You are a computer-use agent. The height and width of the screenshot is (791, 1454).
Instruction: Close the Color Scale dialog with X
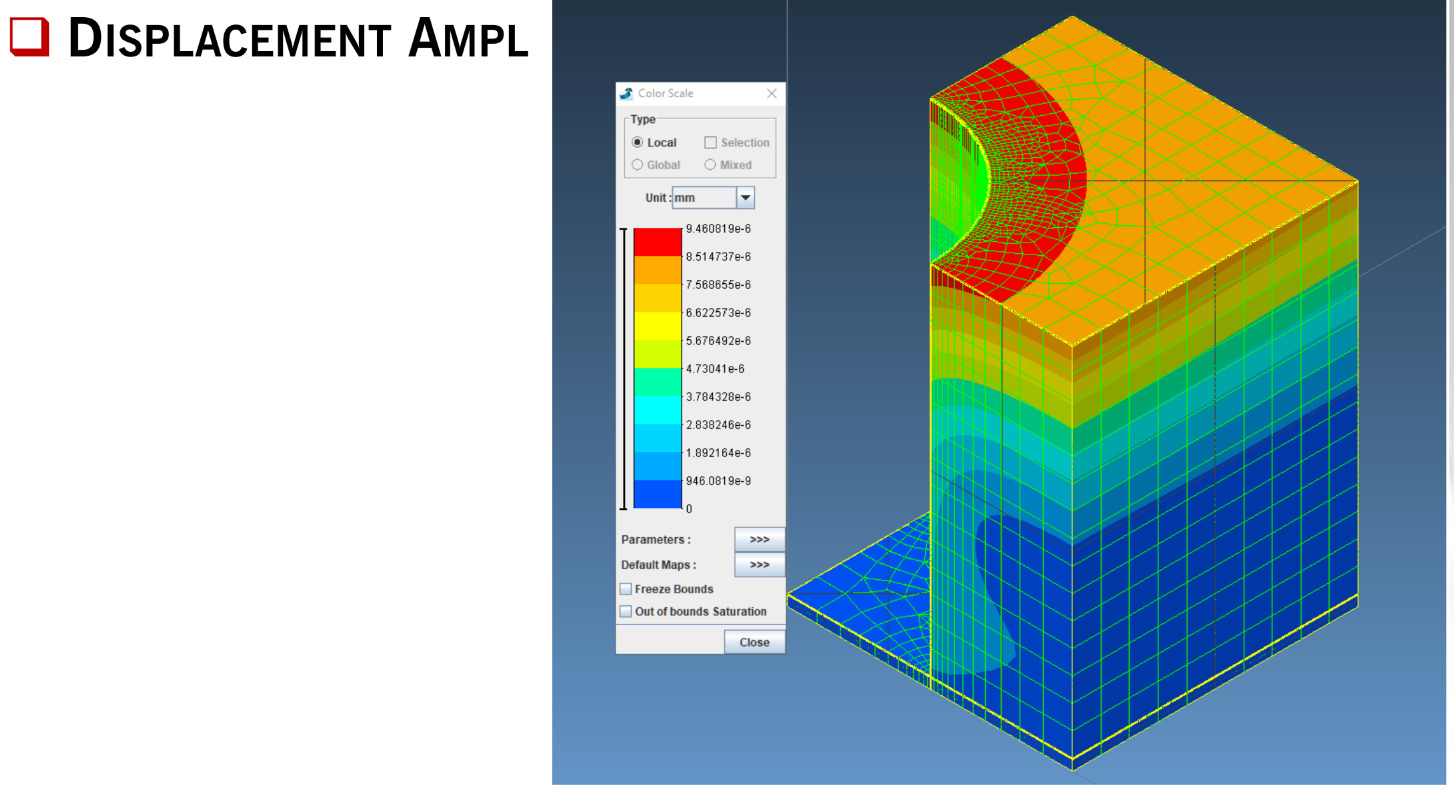click(771, 94)
